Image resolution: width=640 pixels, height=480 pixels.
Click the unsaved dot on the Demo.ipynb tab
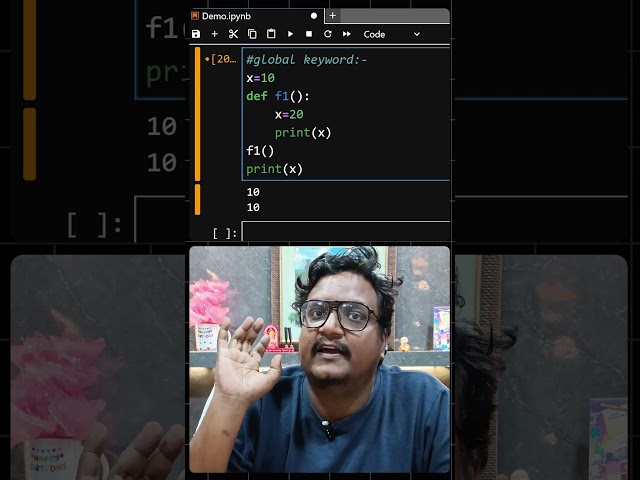pos(313,16)
